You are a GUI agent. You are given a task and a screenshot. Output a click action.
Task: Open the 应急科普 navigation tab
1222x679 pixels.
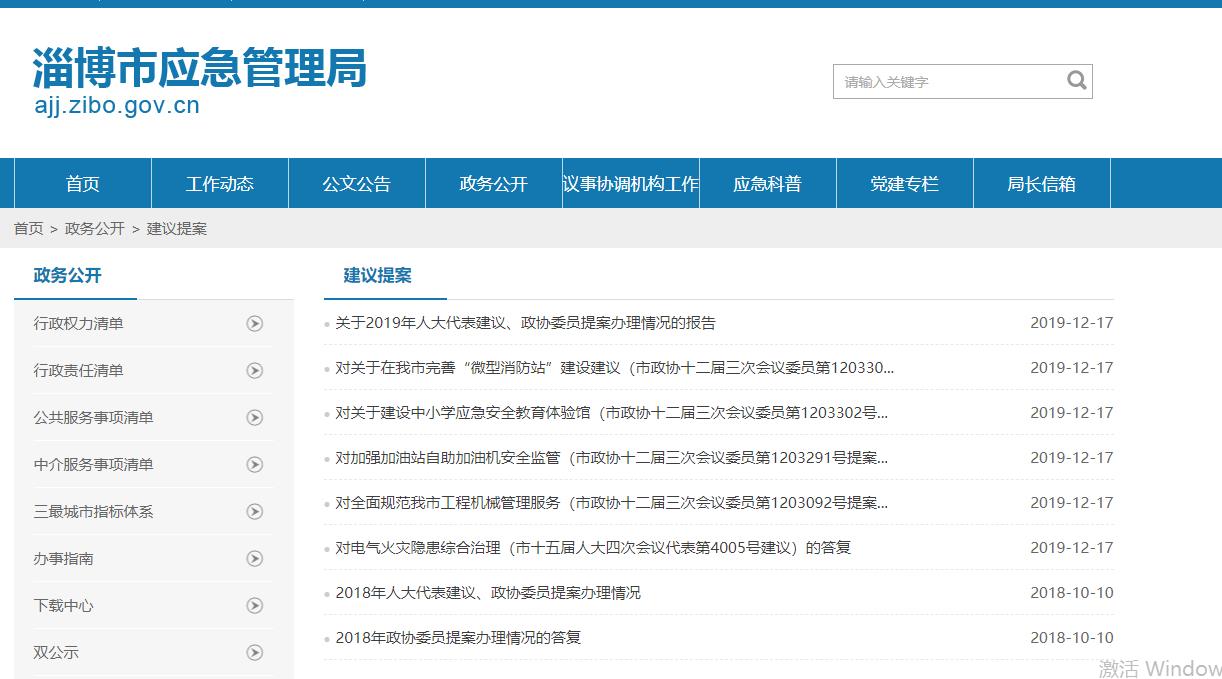click(x=768, y=184)
